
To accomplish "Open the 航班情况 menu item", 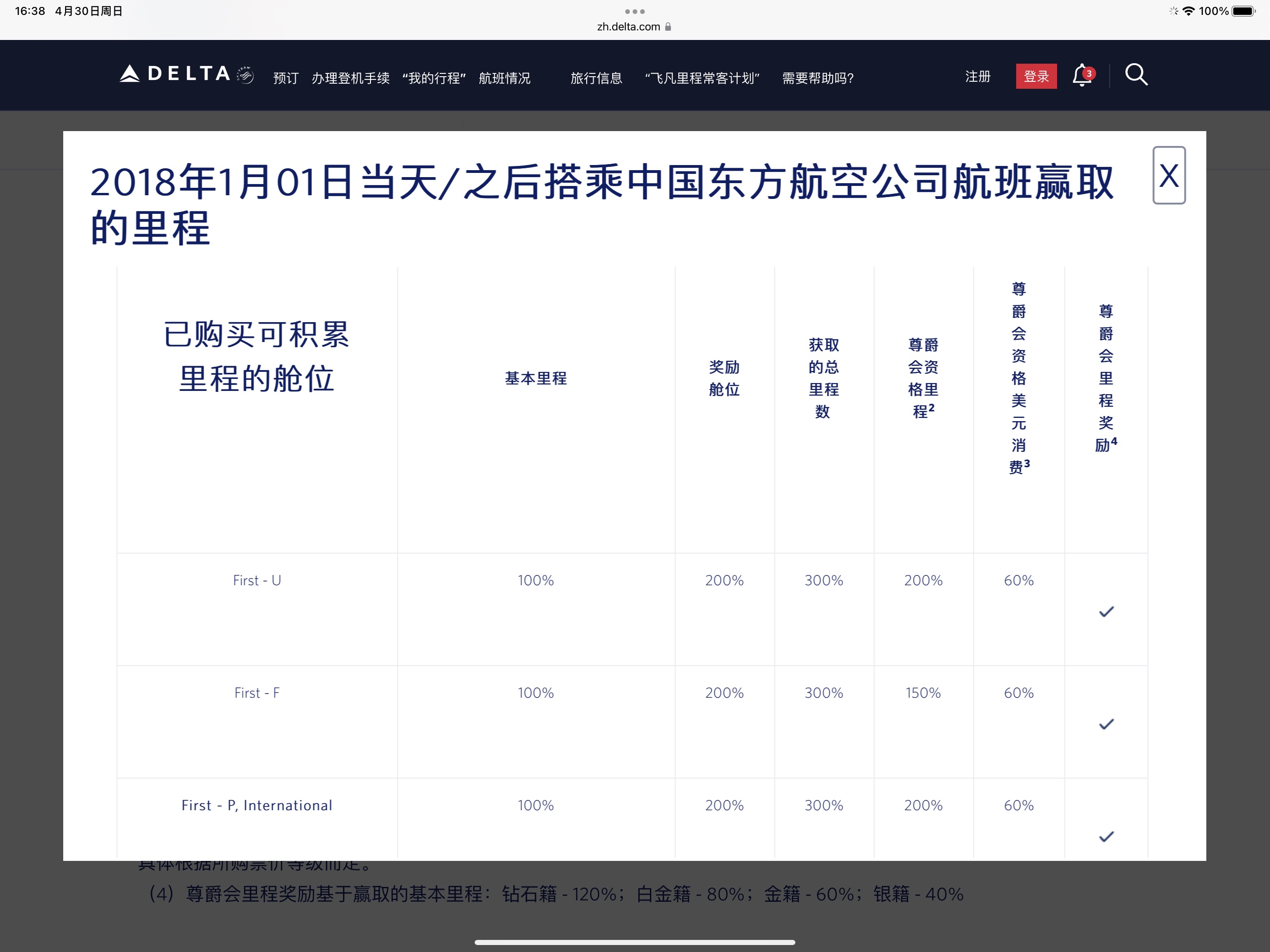I will click(x=504, y=78).
